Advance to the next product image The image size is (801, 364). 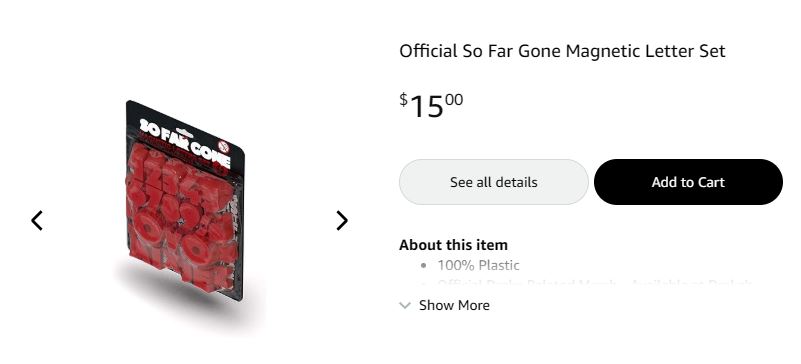pos(342,221)
